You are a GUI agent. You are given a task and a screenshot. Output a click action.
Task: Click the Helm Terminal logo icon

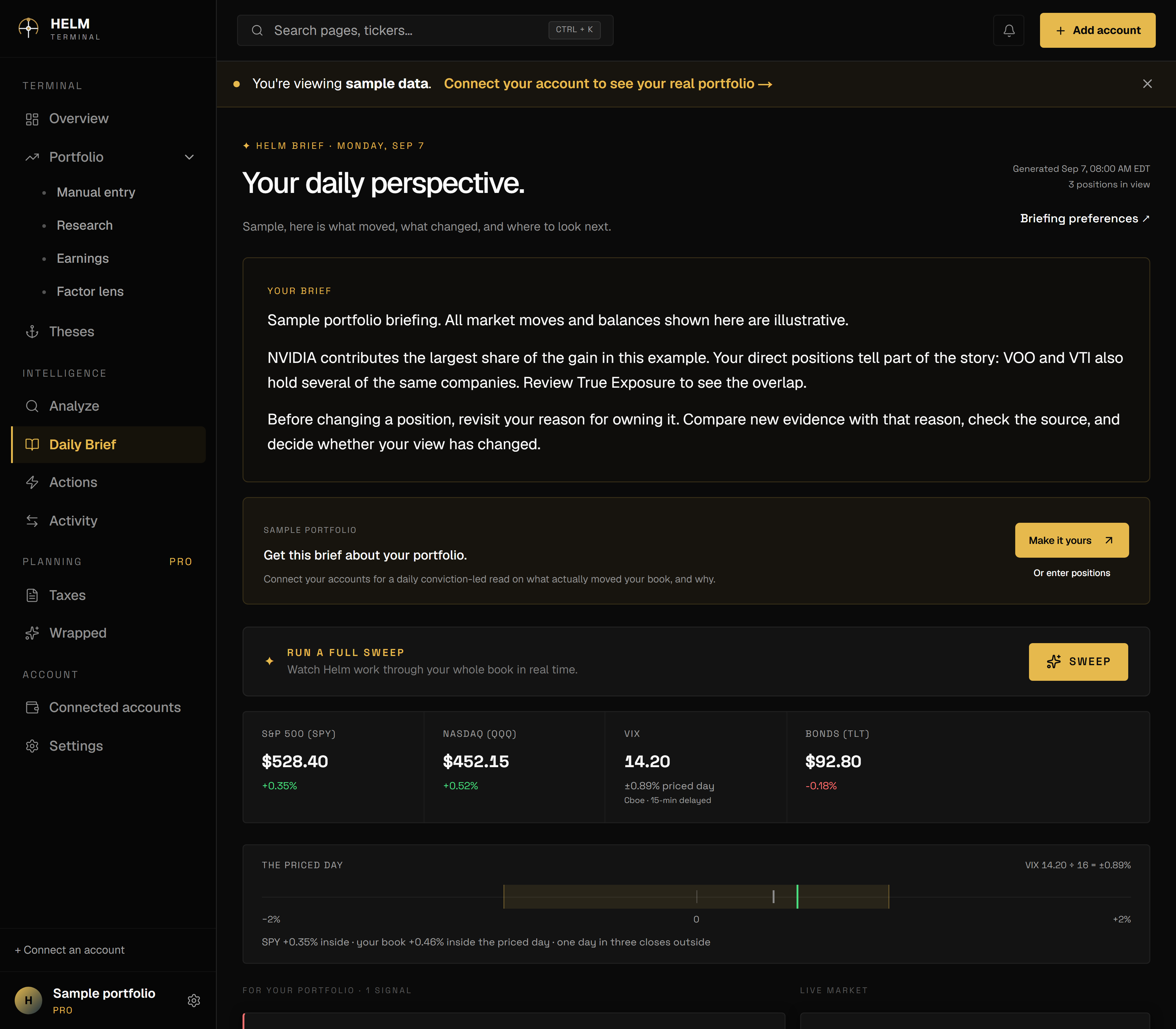(x=28, y=28)
